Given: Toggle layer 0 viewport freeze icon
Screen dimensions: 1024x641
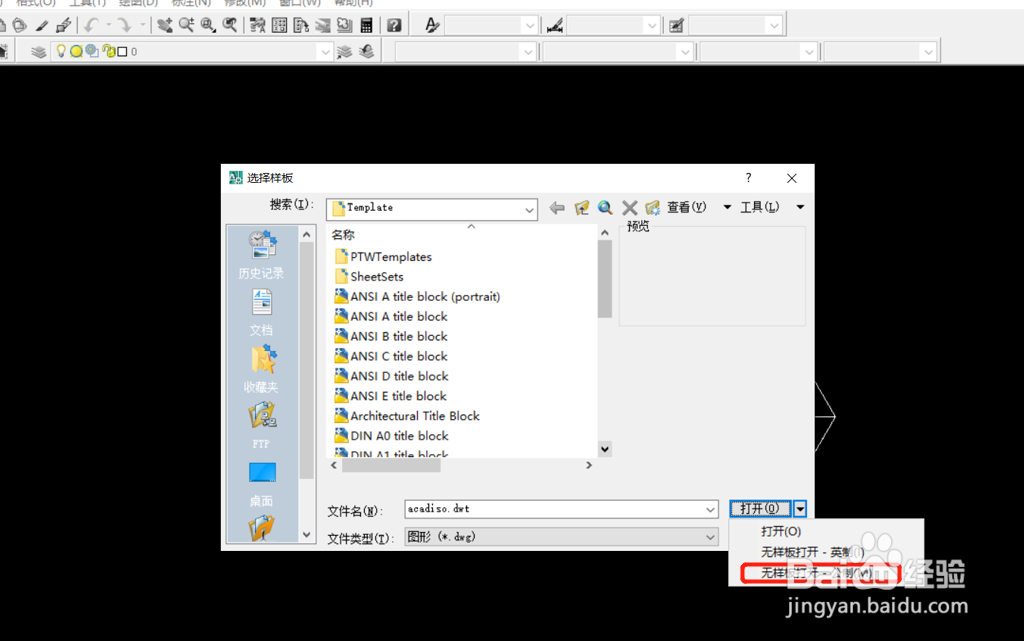Looking at the screenshot, I should click(x=92, y=51).
